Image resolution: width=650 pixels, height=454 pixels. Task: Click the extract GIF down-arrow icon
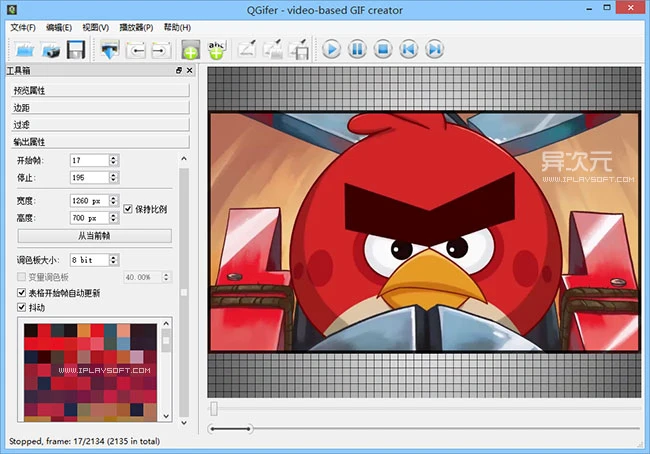[x=110, y=50]
